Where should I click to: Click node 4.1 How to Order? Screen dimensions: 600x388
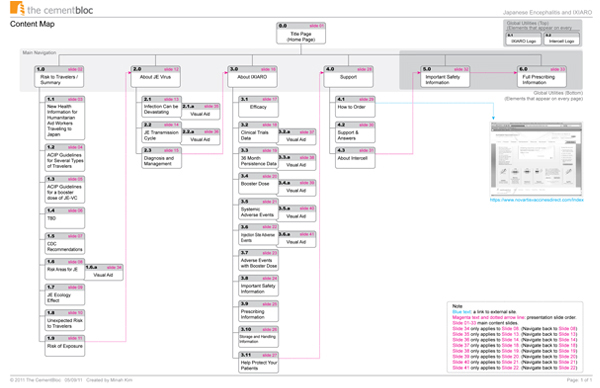pos(355,107)
